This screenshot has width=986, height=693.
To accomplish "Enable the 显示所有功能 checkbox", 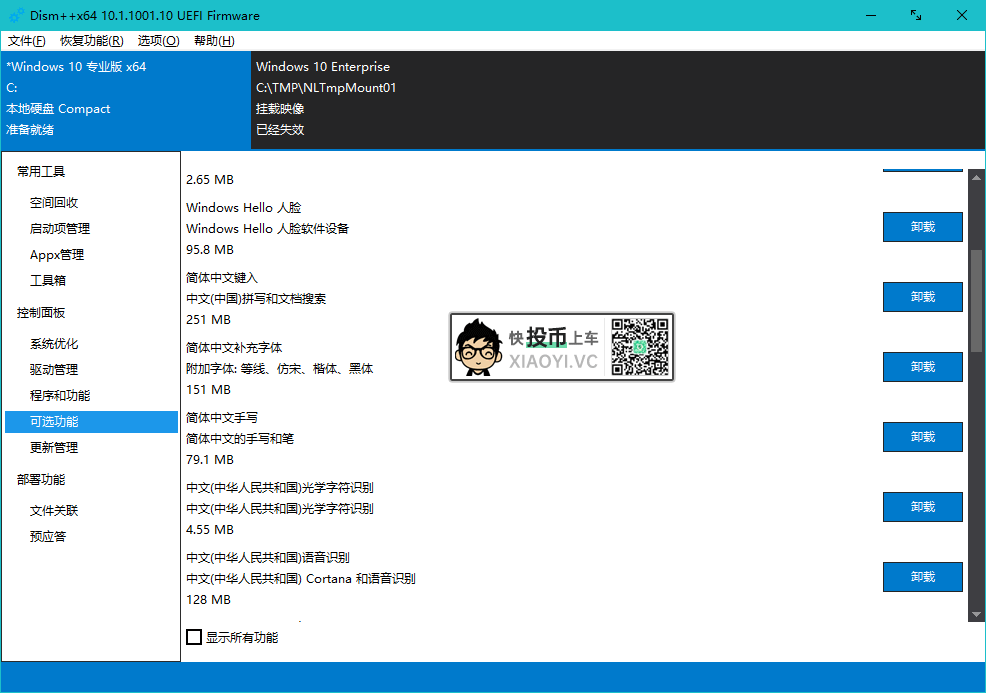I will (x=194, y=637).
